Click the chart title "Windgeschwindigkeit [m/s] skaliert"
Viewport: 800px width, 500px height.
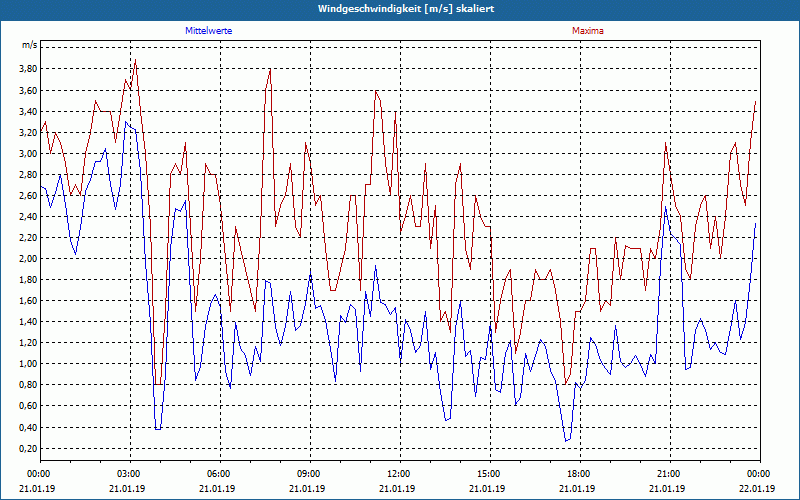406,9
